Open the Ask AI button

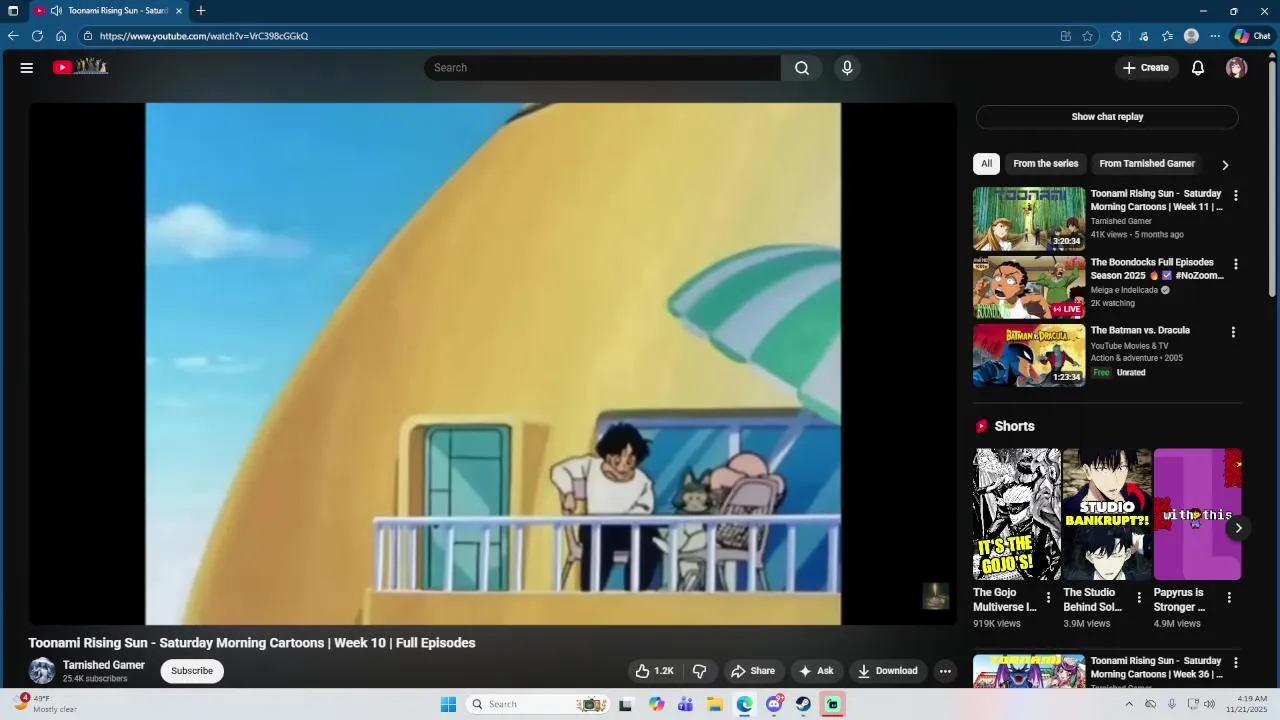[816, 671]
